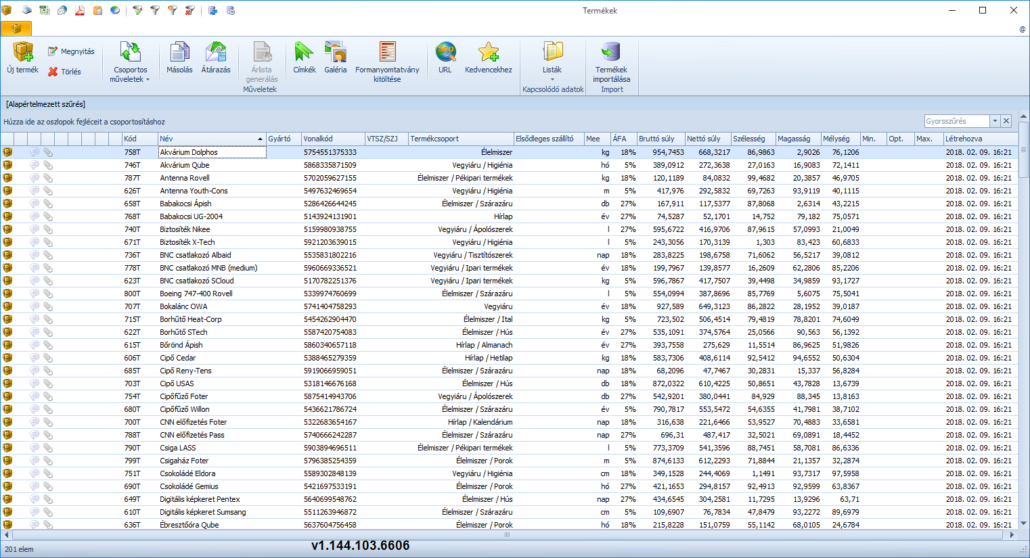The width and height of the screenshot is (1030, 558).
Task: Click the Gyorsszűrés quick filter field
Action: [x=956, y=121]
